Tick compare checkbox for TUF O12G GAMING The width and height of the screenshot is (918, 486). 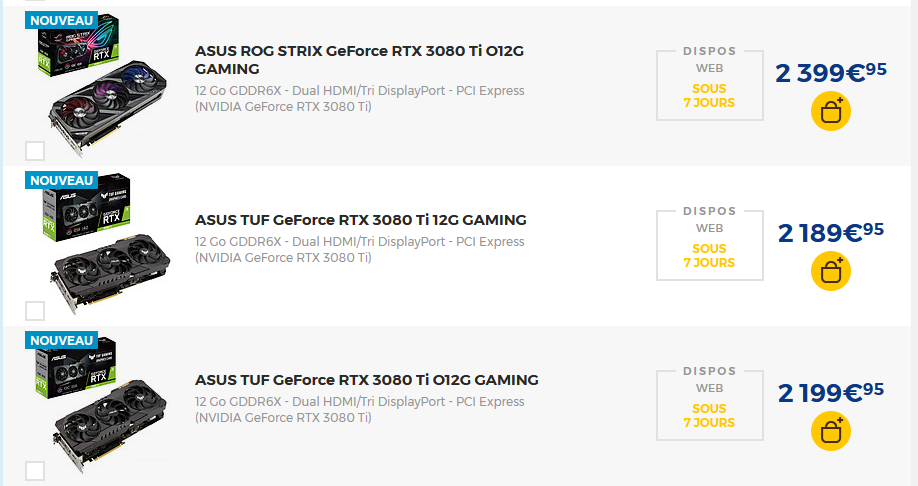coord(35,471)
